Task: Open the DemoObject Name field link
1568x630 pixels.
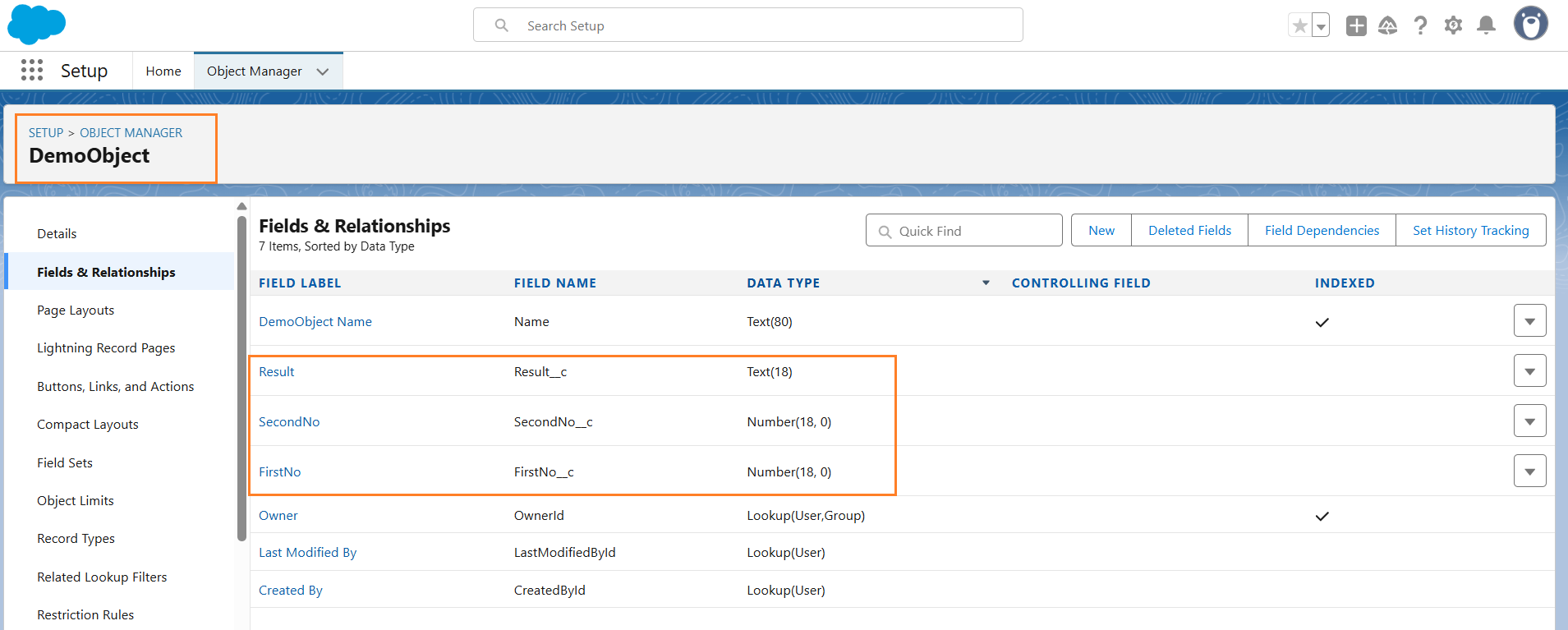Action: 315,322
